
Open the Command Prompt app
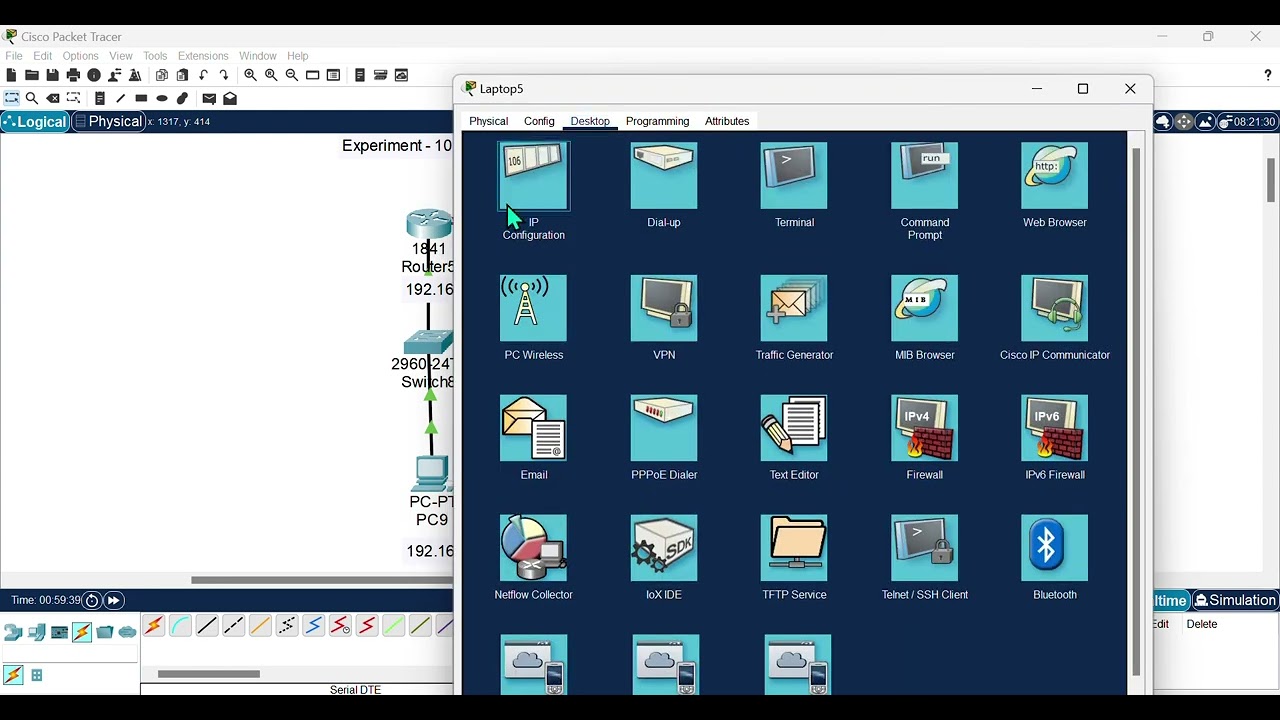coord(924,176)
